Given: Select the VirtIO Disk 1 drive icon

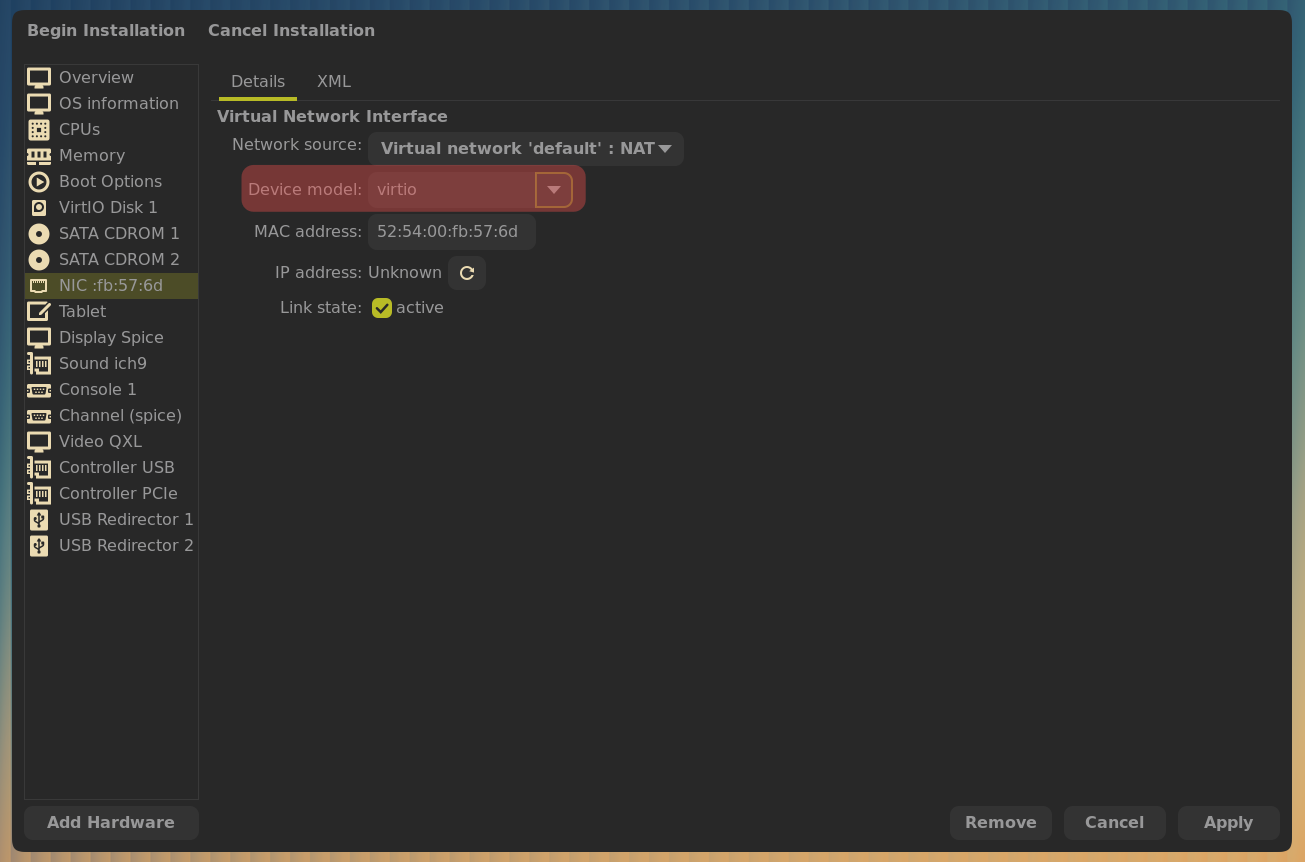Looking at the screenshot, I should coord(39,208).
